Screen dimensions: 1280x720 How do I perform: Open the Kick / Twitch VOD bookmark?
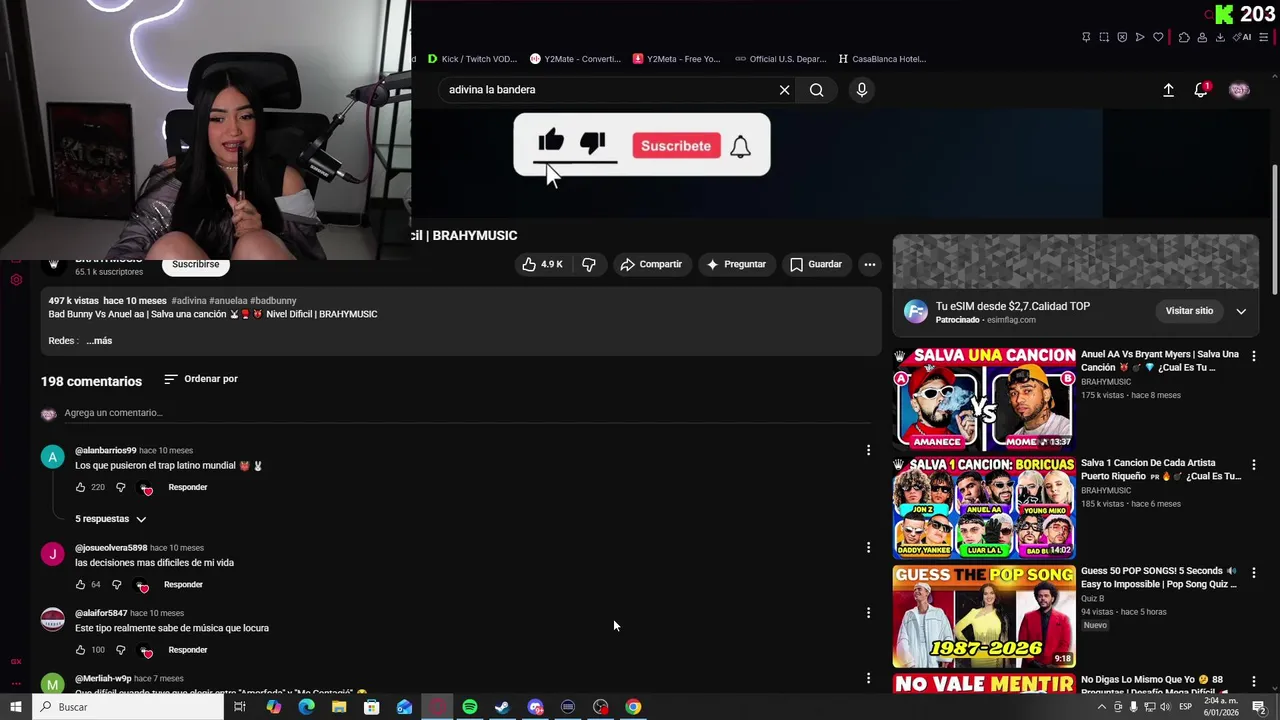tap(472, 59)
